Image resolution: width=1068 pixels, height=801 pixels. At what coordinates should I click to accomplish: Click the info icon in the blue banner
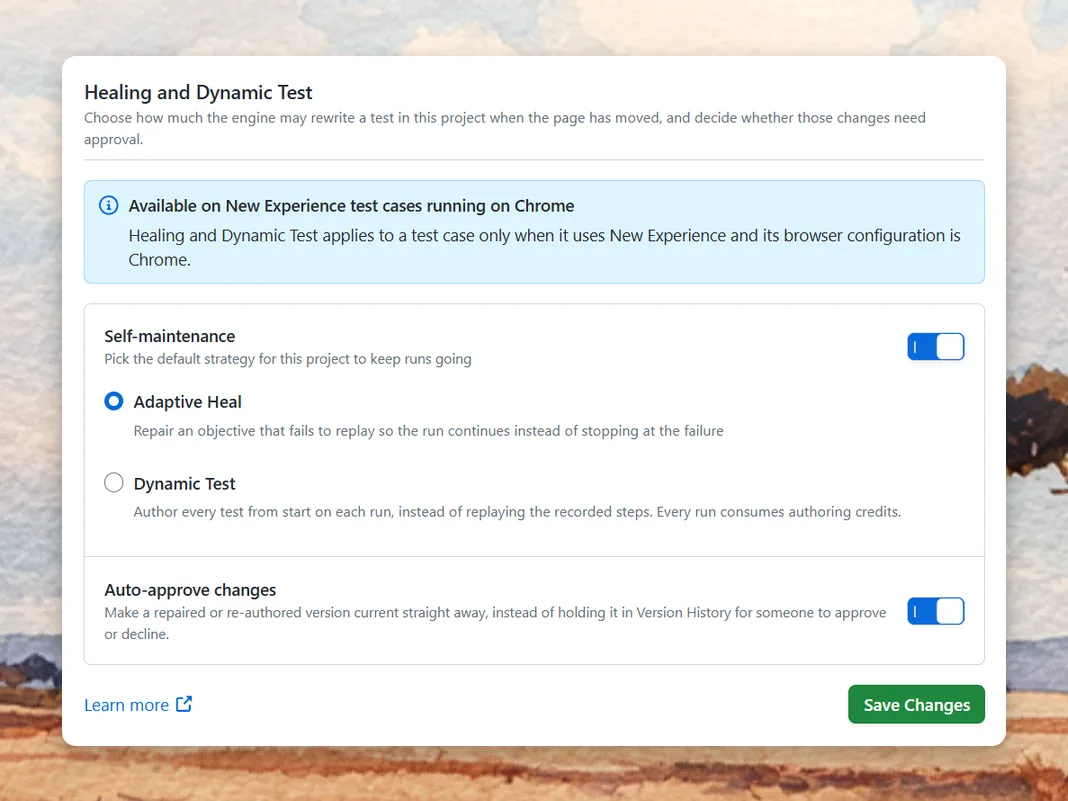tap(108, 205)
